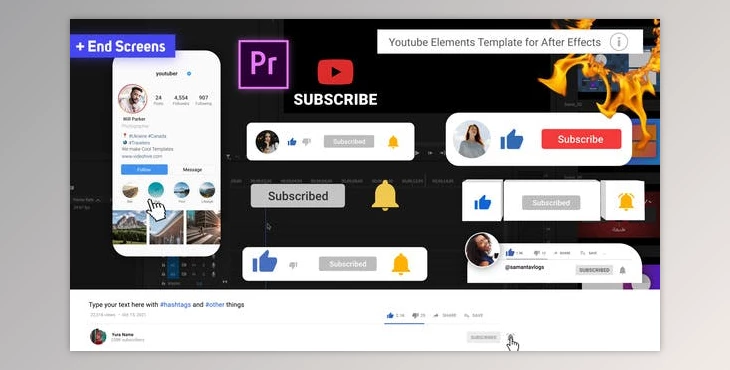Click the bell in the top center bar
Image resolution: width=730 pixels, height=370 pixels.
coord(393,141)
